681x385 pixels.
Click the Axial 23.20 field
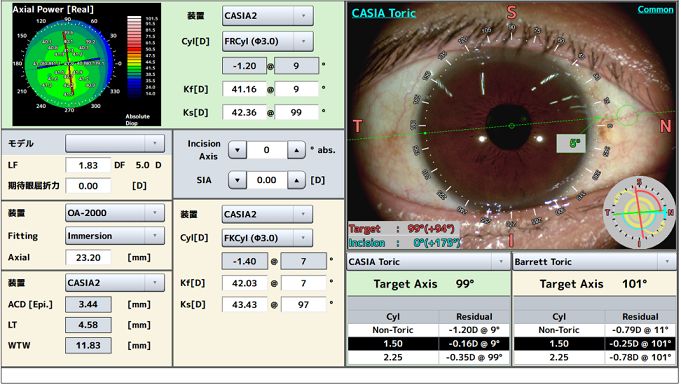[88, 258]
